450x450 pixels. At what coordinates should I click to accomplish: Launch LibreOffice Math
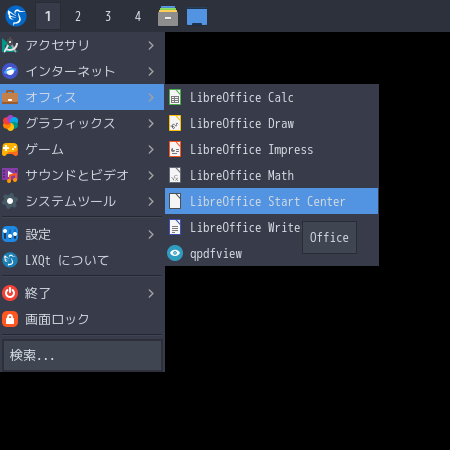[x=272, y=175]
